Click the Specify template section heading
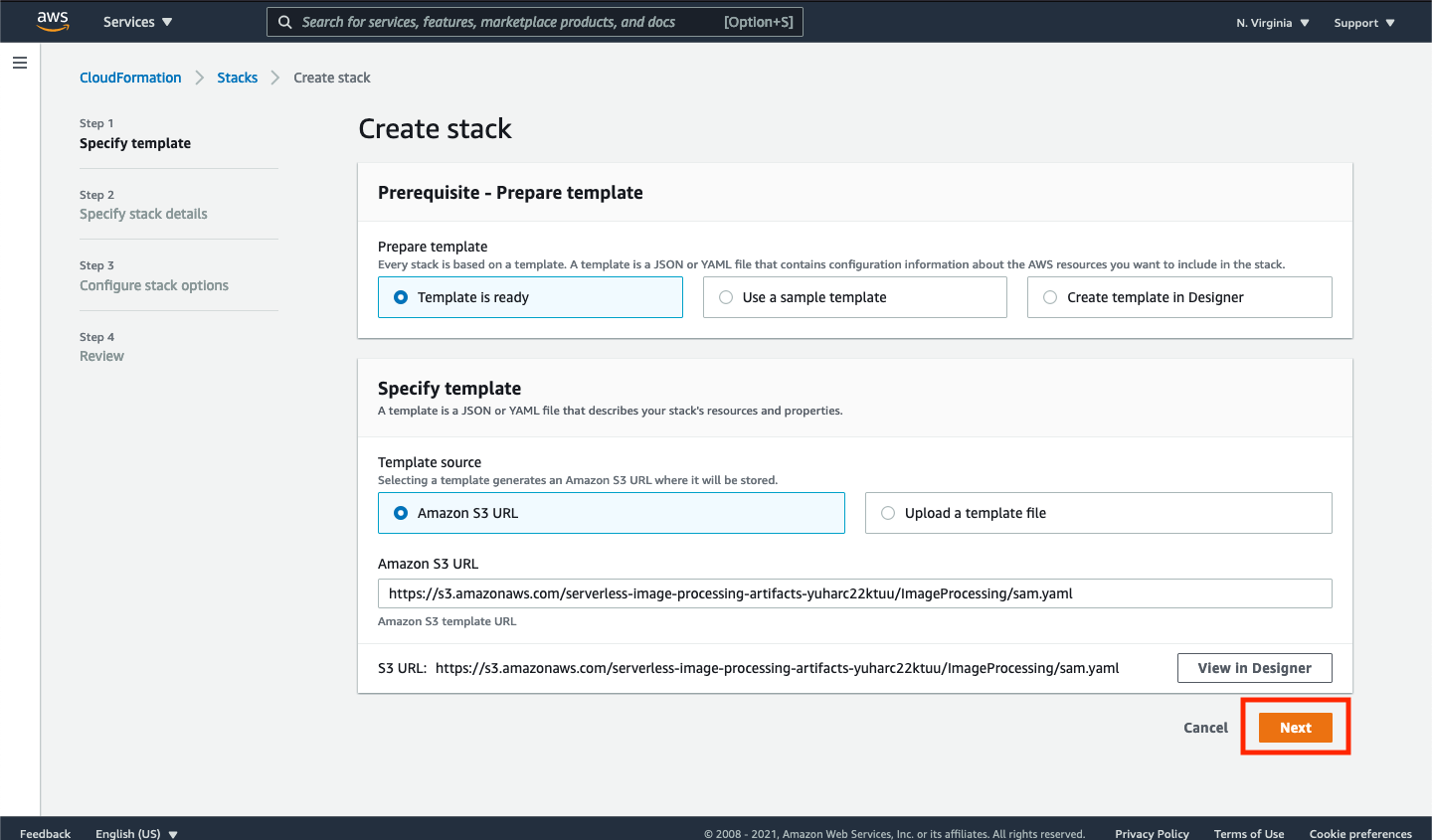The image size is (1432, 840). tap(449, 389)
